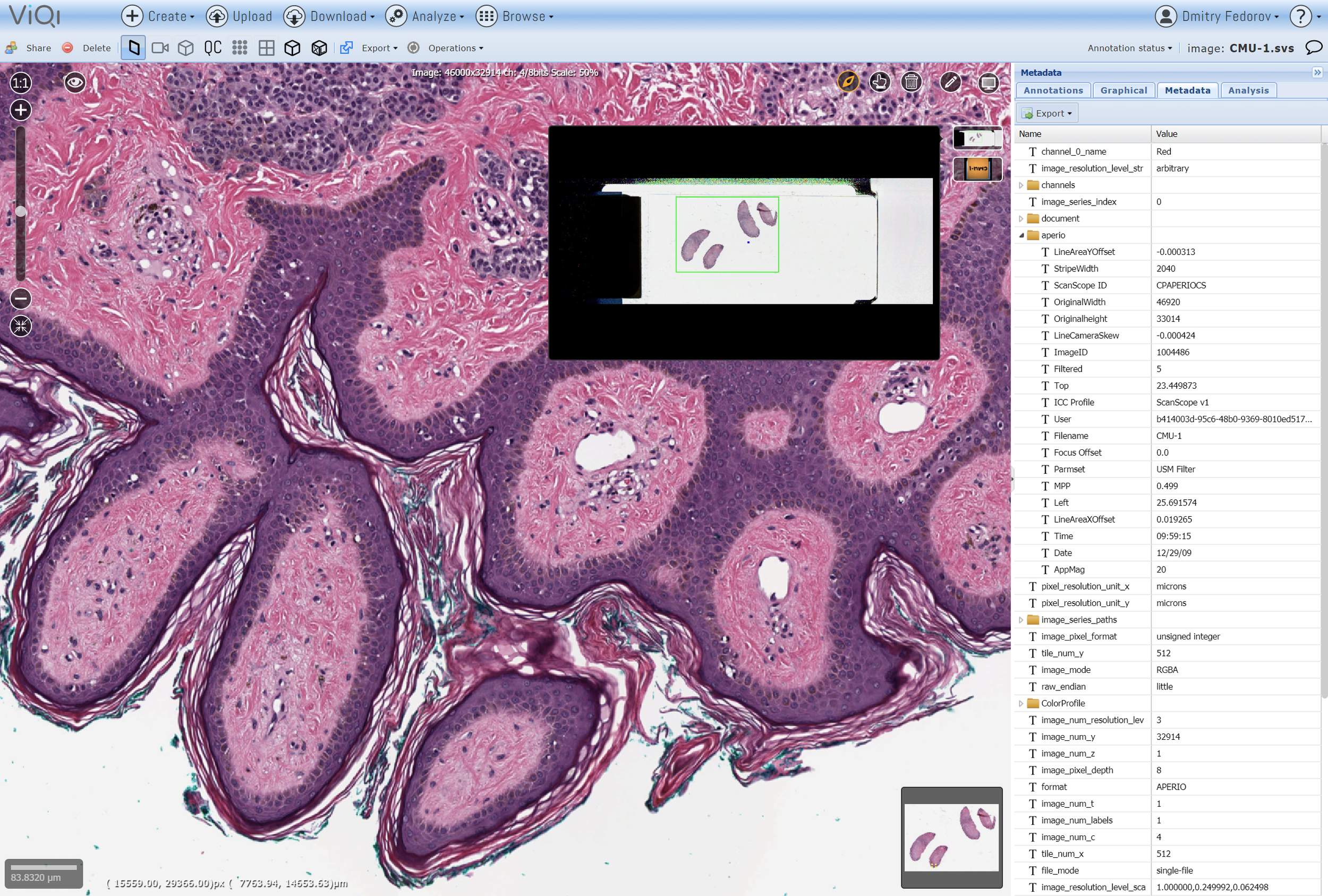Open the 3D cube view icon
Viewport: 1328px width, 896px height.
click(x=186, y=47)
